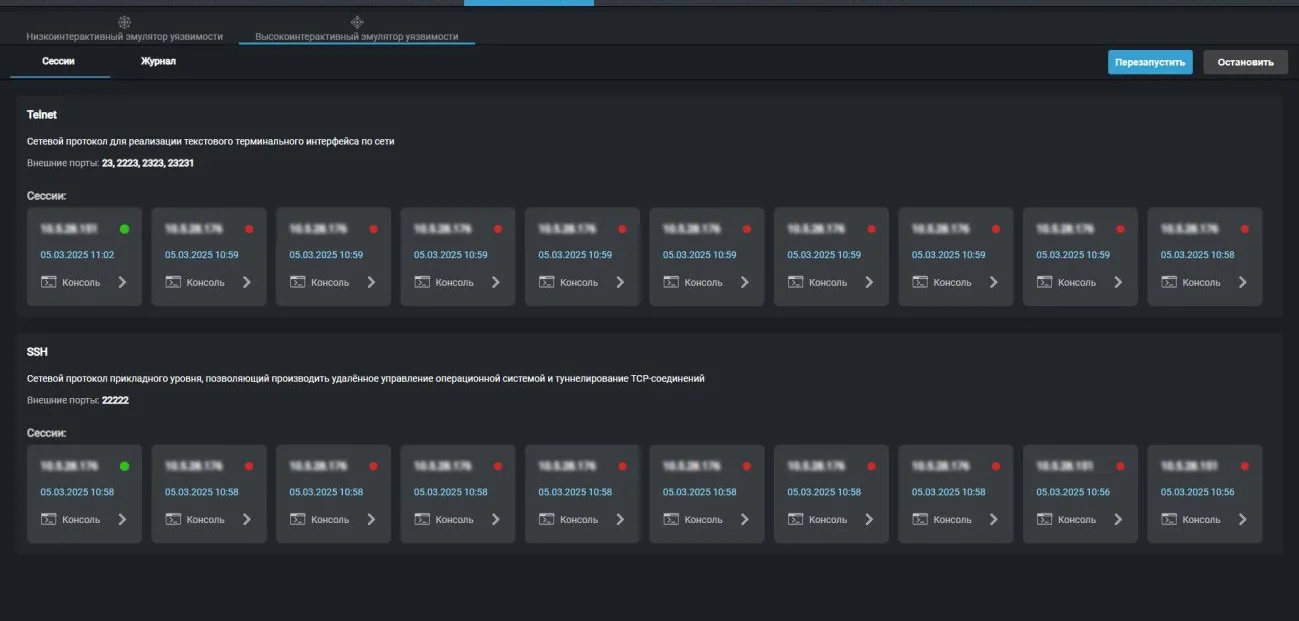Click red status dot in seventh Telnet card
This screenshot has width=1299, height=621.
point(871,229)
